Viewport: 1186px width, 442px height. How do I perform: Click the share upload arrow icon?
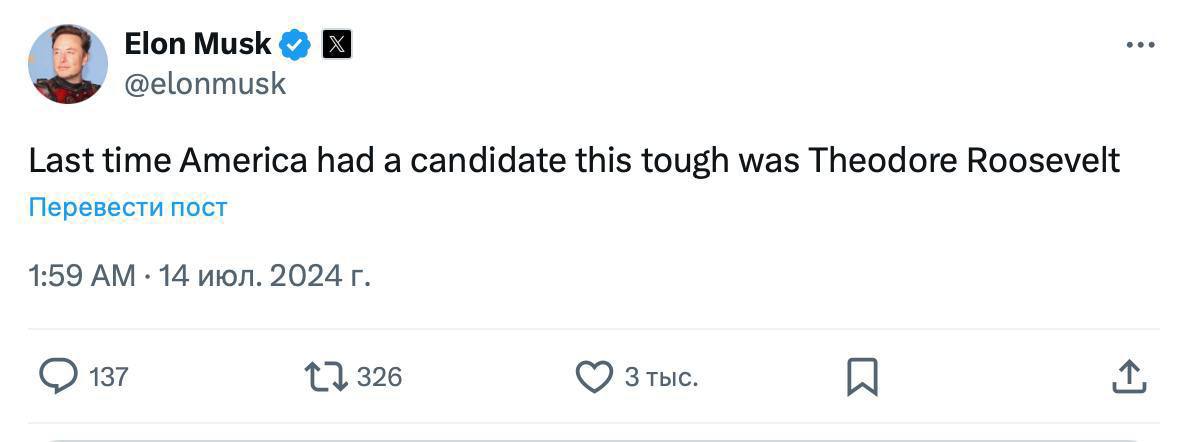pyautogui.click(x=1128, y=377)
